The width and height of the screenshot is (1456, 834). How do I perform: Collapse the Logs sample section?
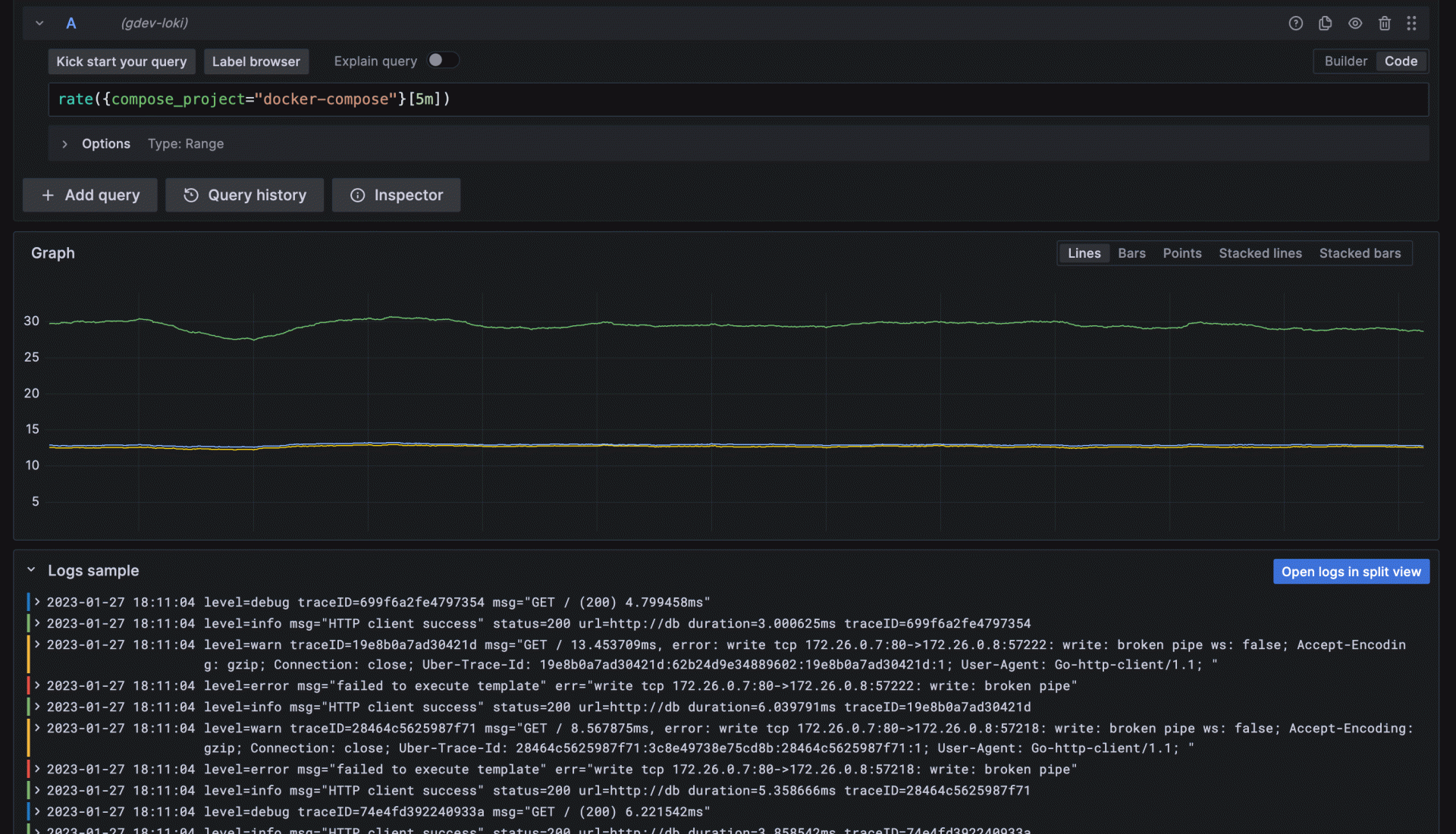click(x=32, y=569)
